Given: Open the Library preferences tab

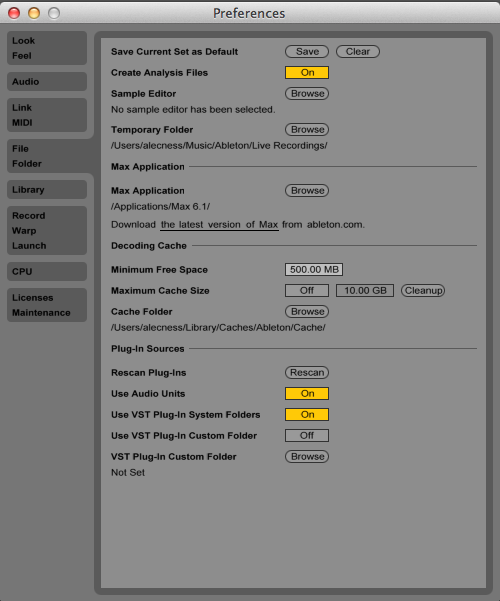Looking at the screenshot, I should pos(47,190).
